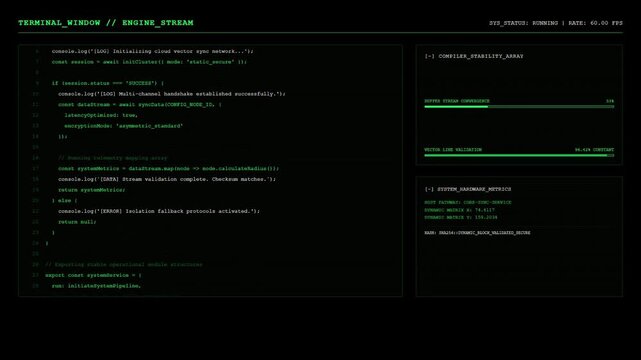
Task: Click the "if (session.status === 'SUCCESS')" line
Action: click(x=108, y=83)
